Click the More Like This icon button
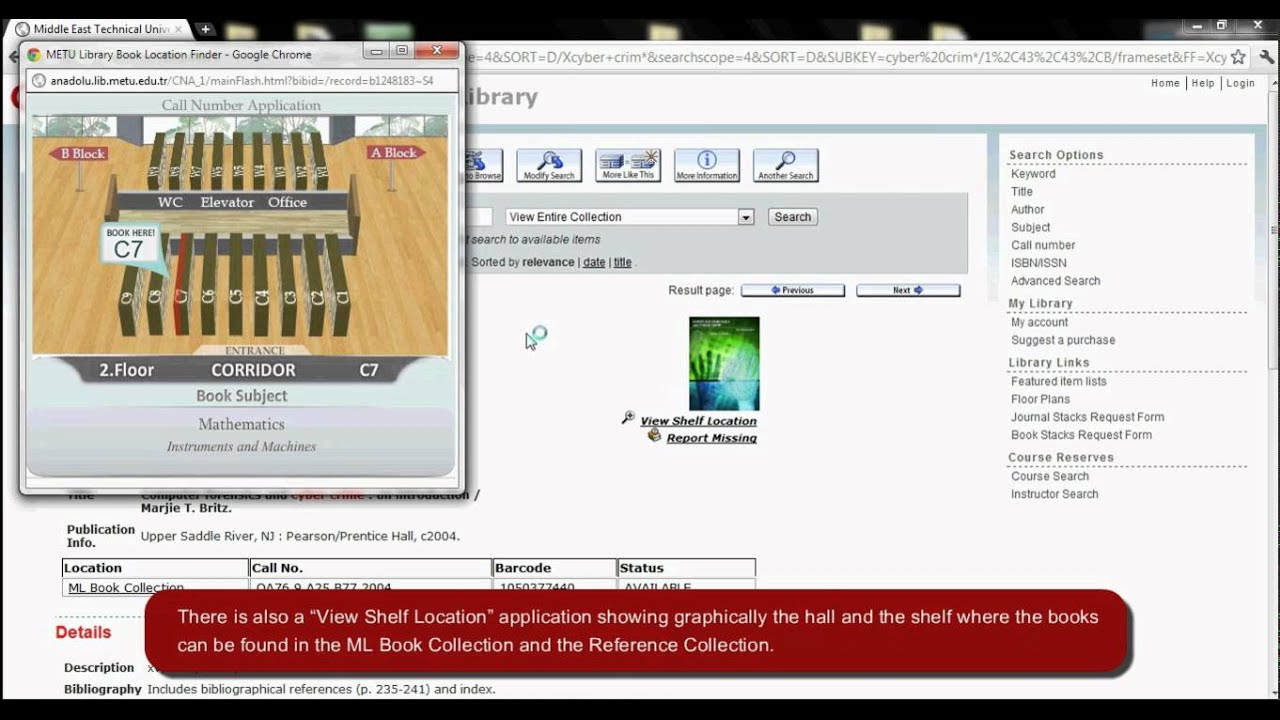The image size is (1280, 720). point(628,165)
